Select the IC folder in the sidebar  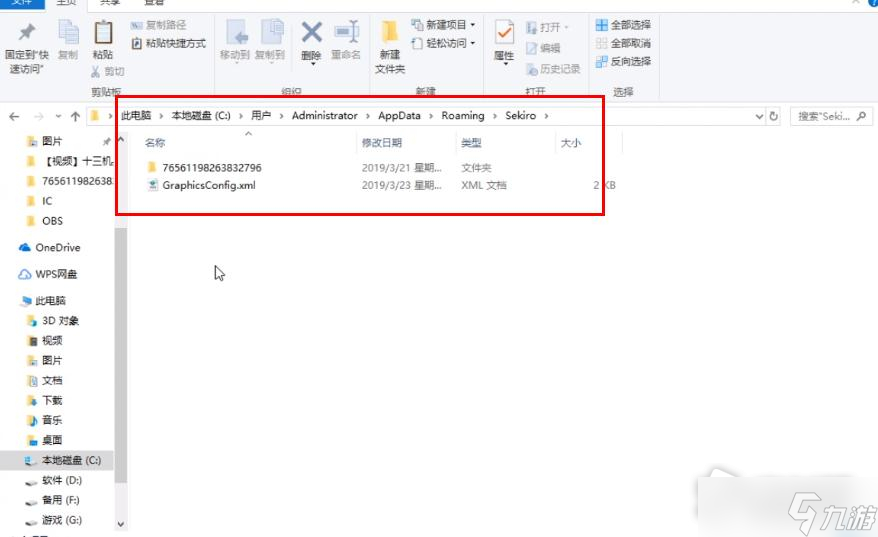(x=47, y=201)
